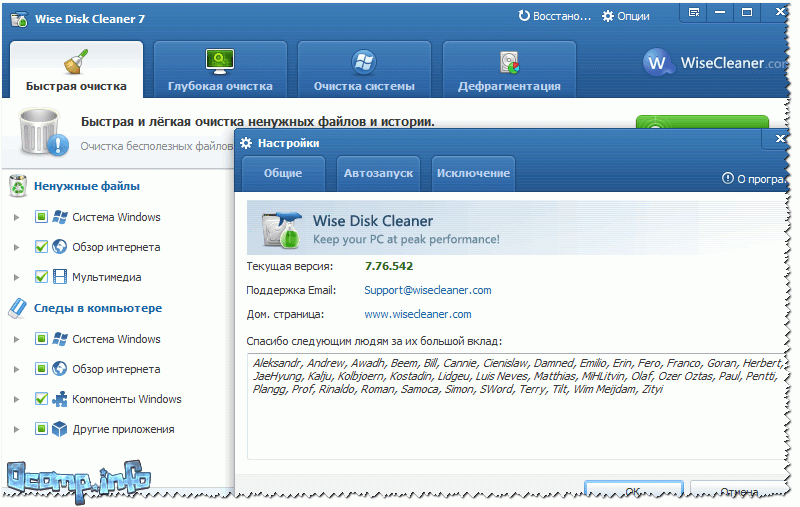Expand the Мультимедиа tree node

tap(16, 277)
